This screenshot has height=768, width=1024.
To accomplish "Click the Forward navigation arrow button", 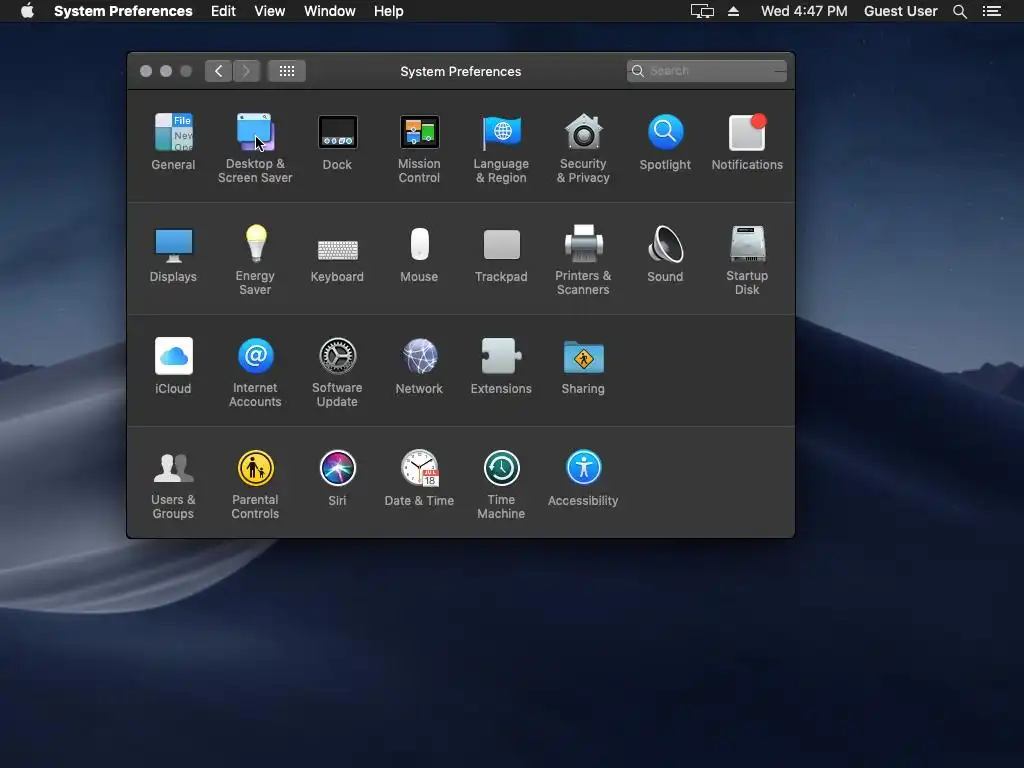I will pyautogui.click(x=246, y=71).
